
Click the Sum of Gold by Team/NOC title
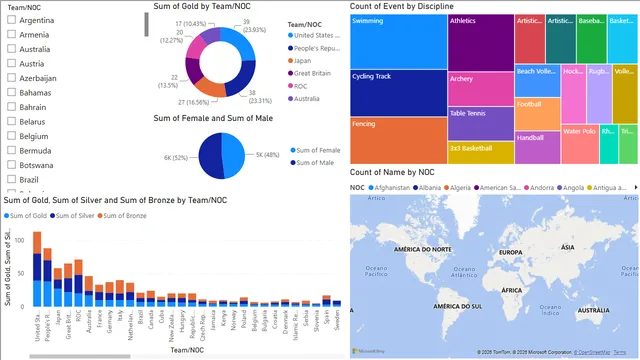tap(202, 6)
